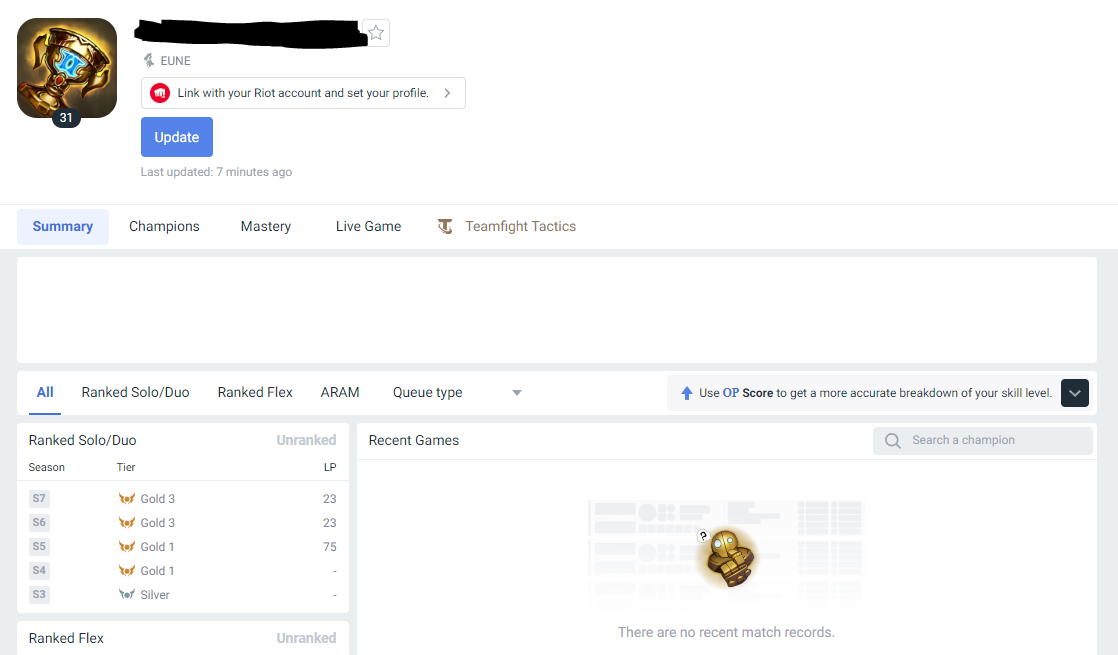1118x655 pixels.
Task: Click the magnifier icon in champion search
Action: tap(893, 440)
